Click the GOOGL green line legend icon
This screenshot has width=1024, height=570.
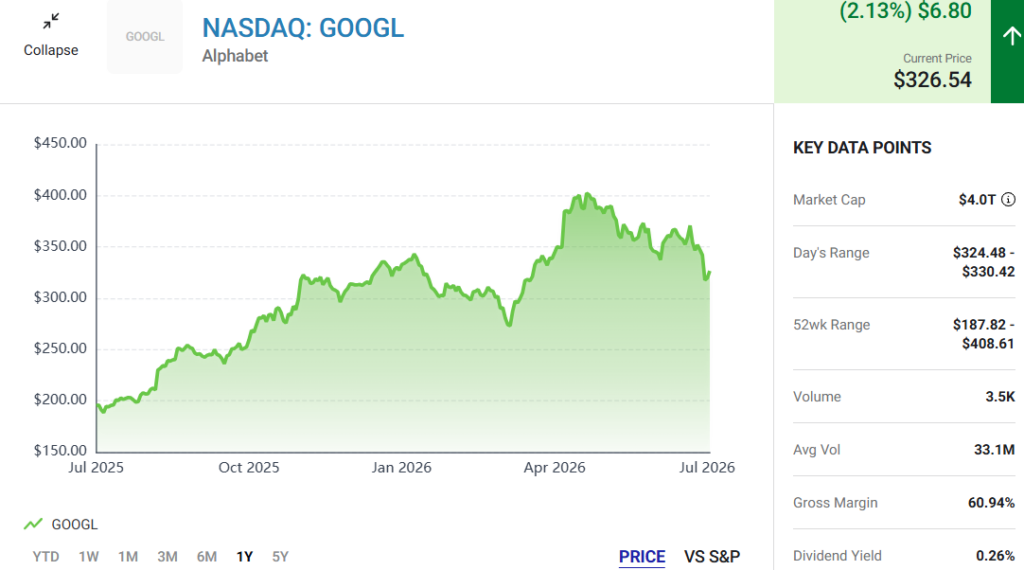pyautogui.click(x=33, y=524)
